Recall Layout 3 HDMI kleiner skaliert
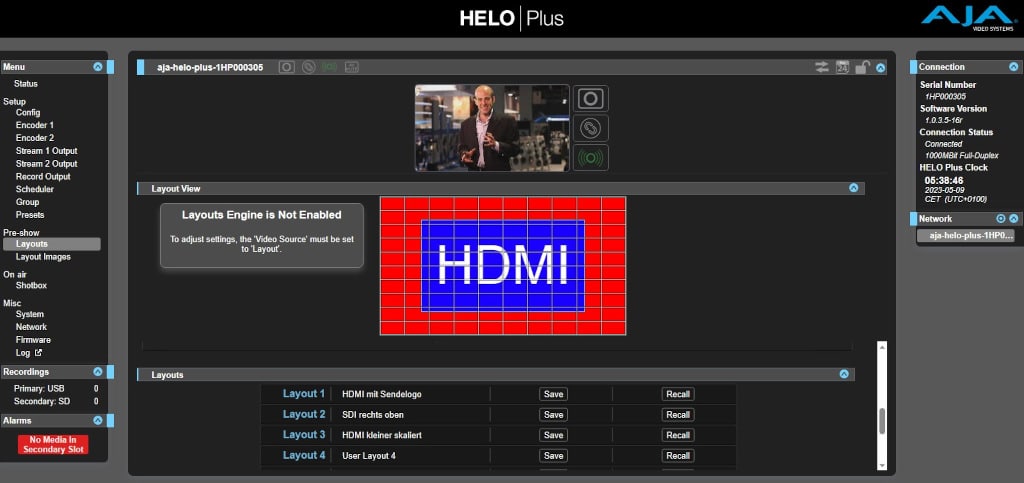 point(678,435)
